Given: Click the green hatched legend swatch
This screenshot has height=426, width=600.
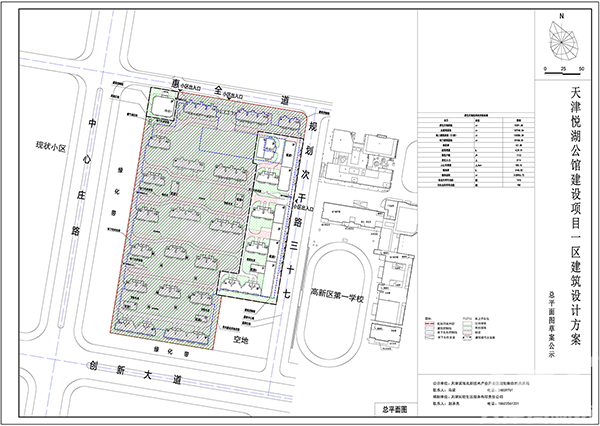Looking at the screenshot, I should (x=468, y=328).
